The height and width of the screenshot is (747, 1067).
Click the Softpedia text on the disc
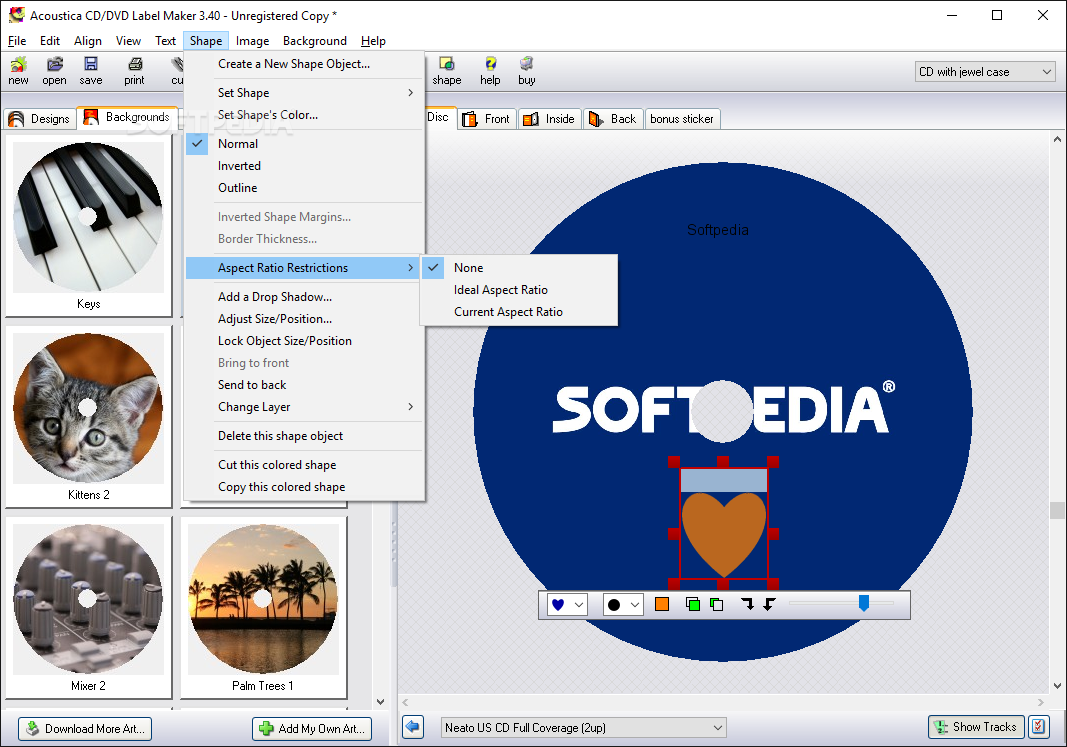pos(717,230)
